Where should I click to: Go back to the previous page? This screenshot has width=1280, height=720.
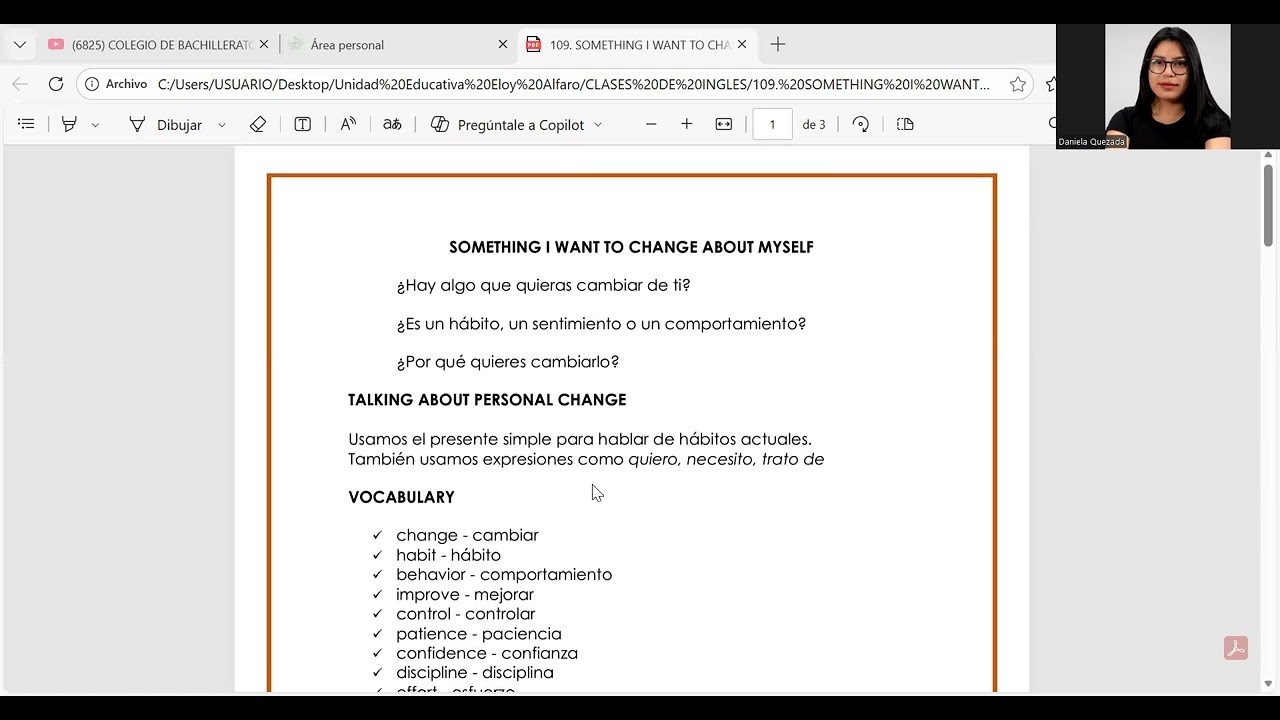click(x=20, y=84)
